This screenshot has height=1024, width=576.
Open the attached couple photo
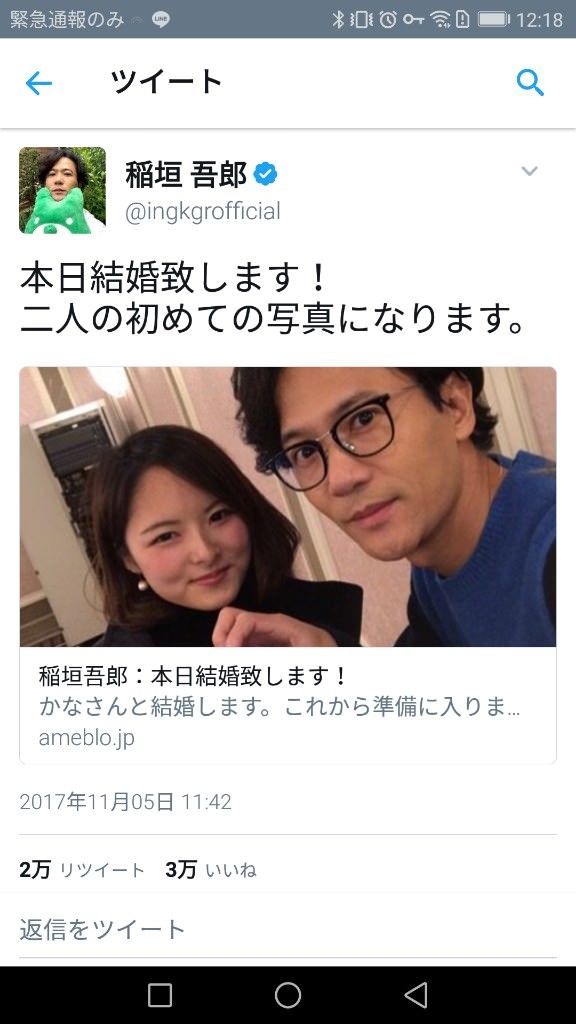pyautogui.click(x=288, y=507)
